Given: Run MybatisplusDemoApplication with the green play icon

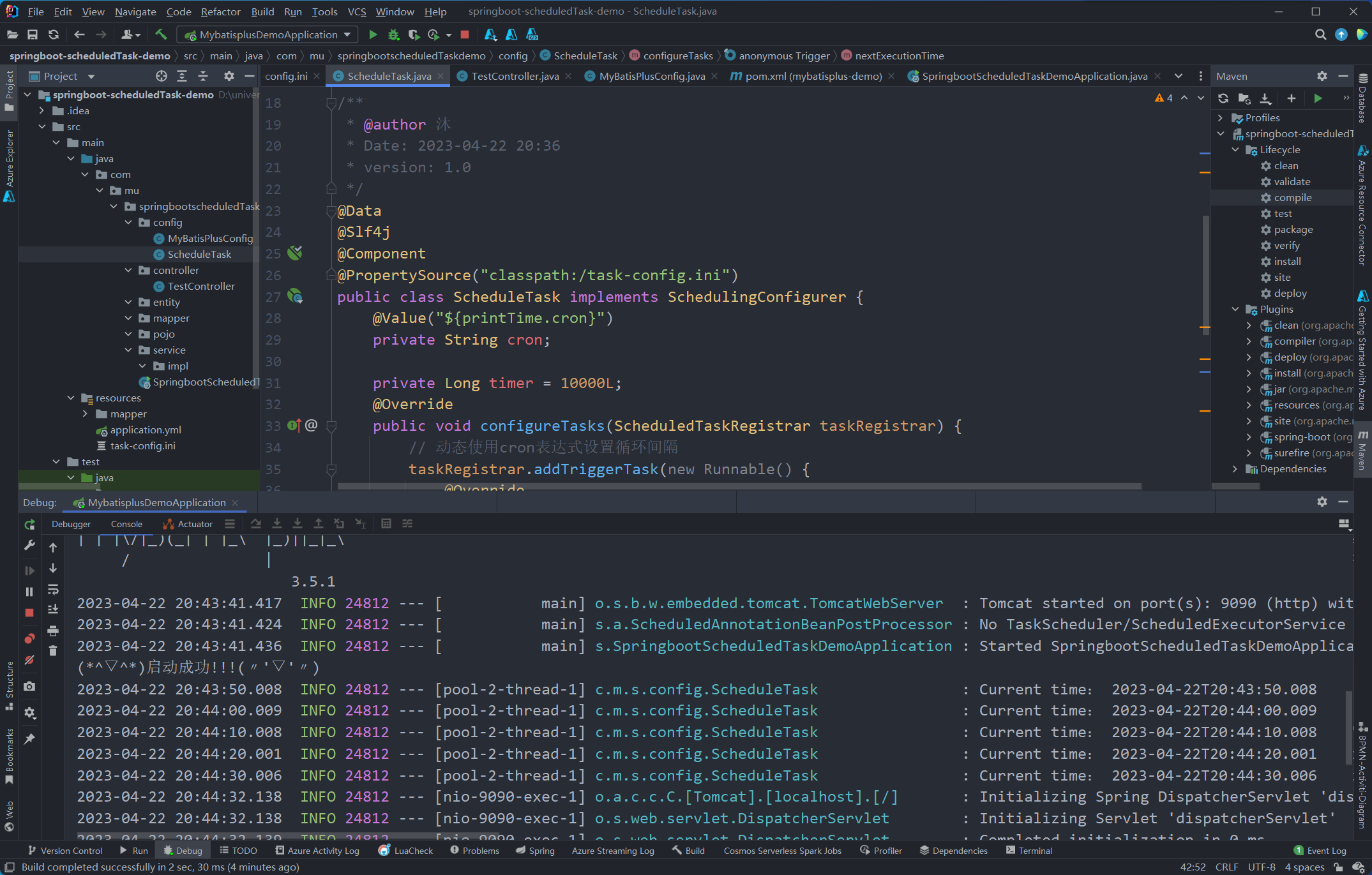Looking at the screenshot, I should pyautogui.click(x=373, y=34).
